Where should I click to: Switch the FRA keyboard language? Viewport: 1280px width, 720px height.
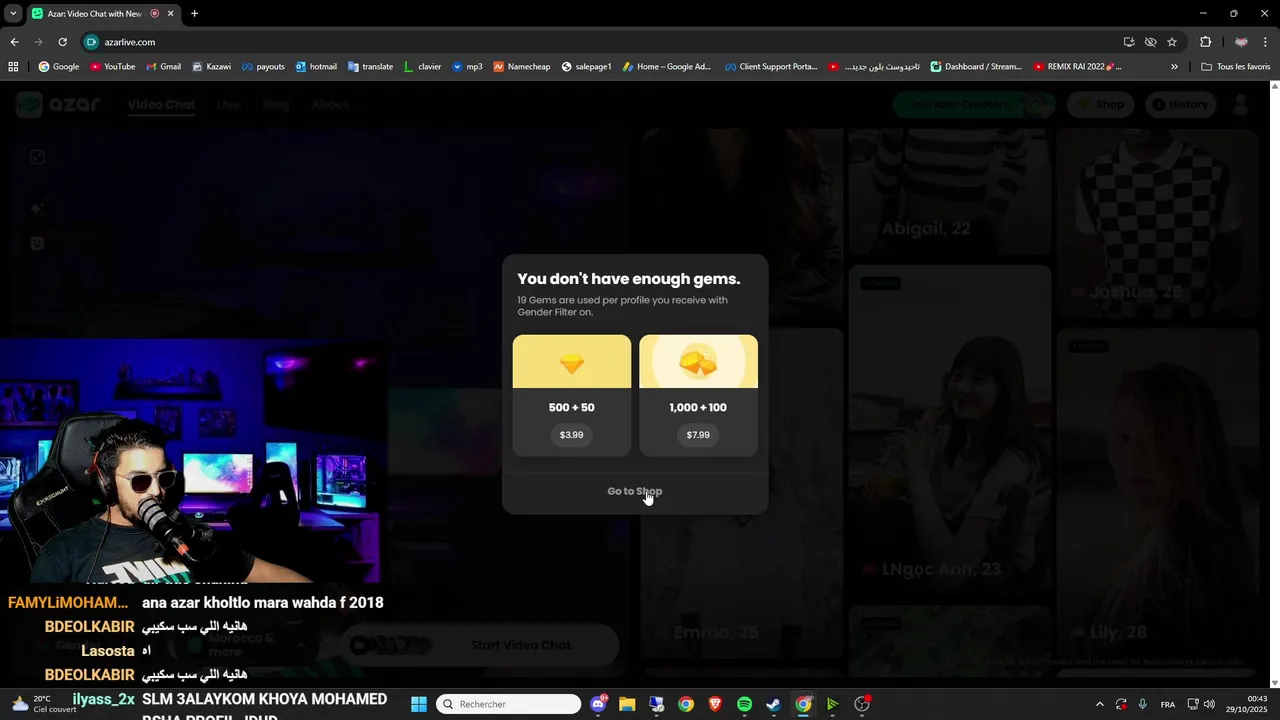point(1167,704)
